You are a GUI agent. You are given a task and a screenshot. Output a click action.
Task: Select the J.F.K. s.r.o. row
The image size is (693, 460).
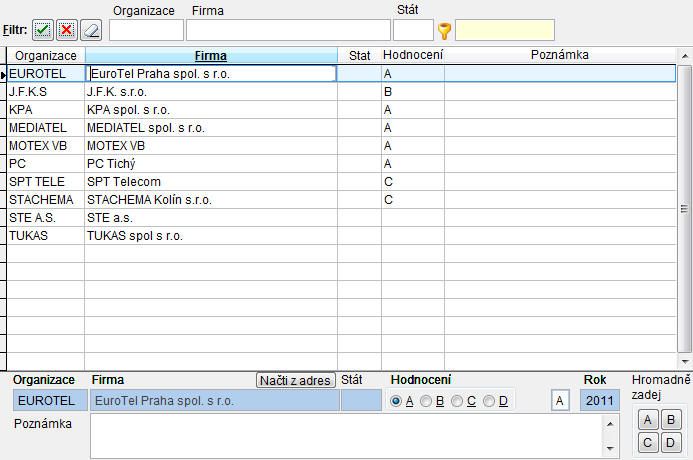pyautogui.click(x=341, y=92)
